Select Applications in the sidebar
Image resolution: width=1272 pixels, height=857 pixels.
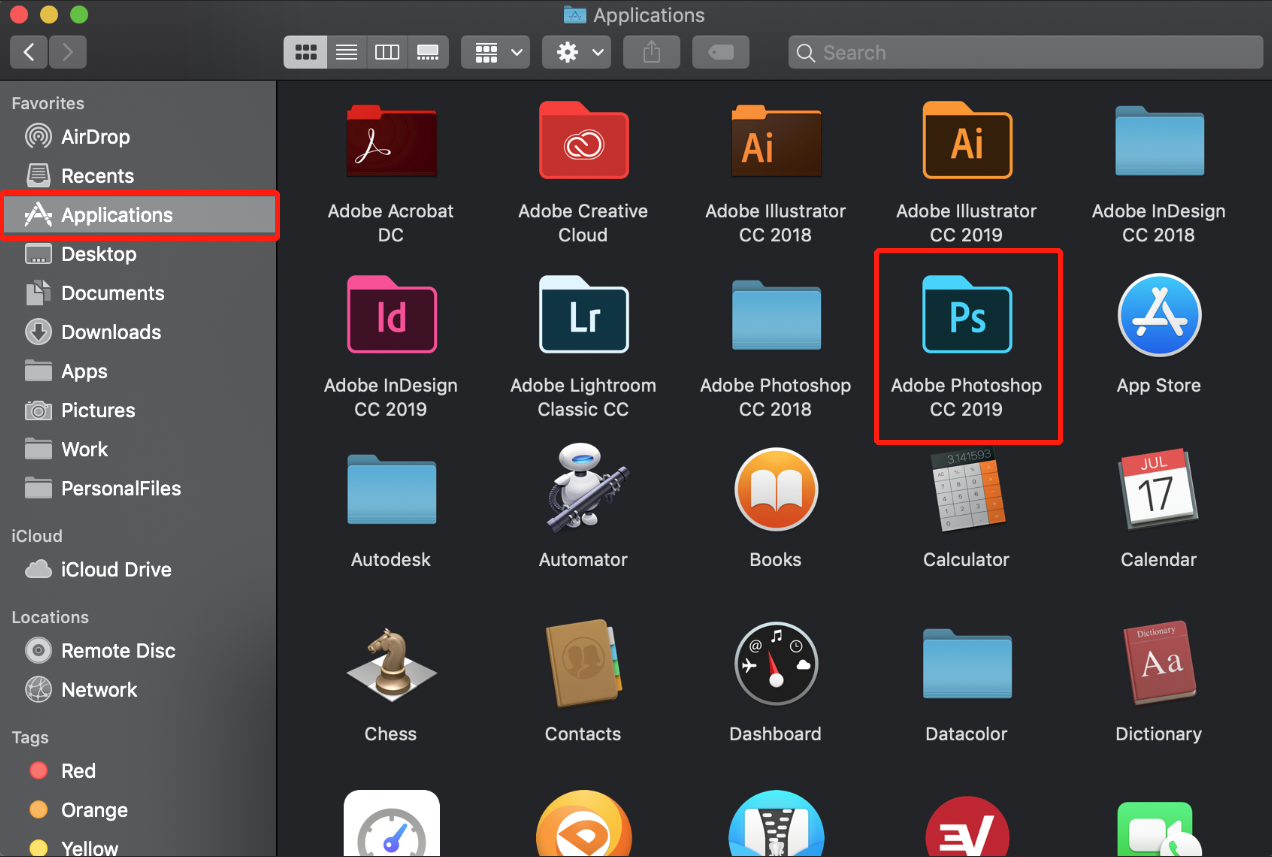click(x=138, y=215)
